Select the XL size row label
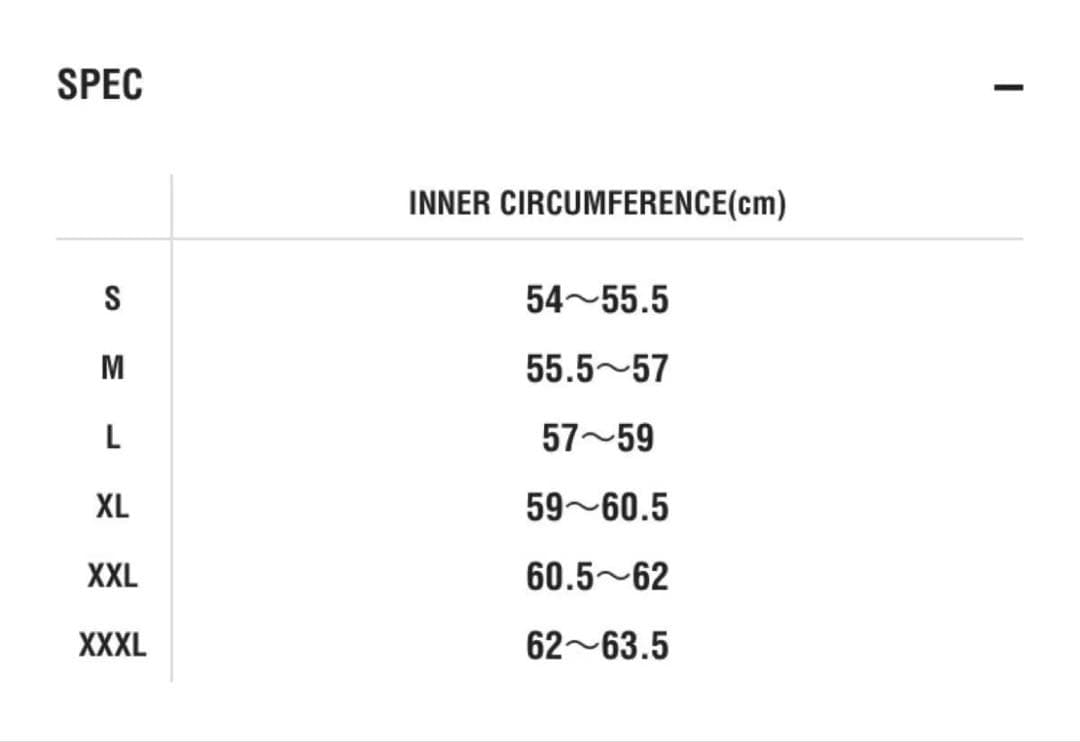Image resolution: width=1080 pixels, height=742 pixels. [x=113, y=507]
